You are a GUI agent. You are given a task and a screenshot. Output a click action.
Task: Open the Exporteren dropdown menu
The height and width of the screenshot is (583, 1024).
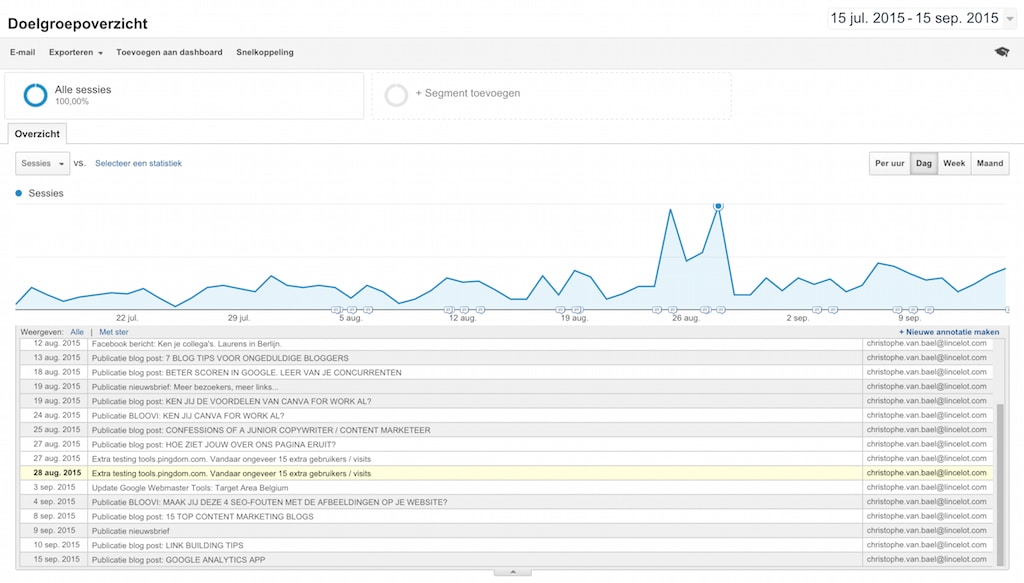pyautogui.click(x=76, y=52)
